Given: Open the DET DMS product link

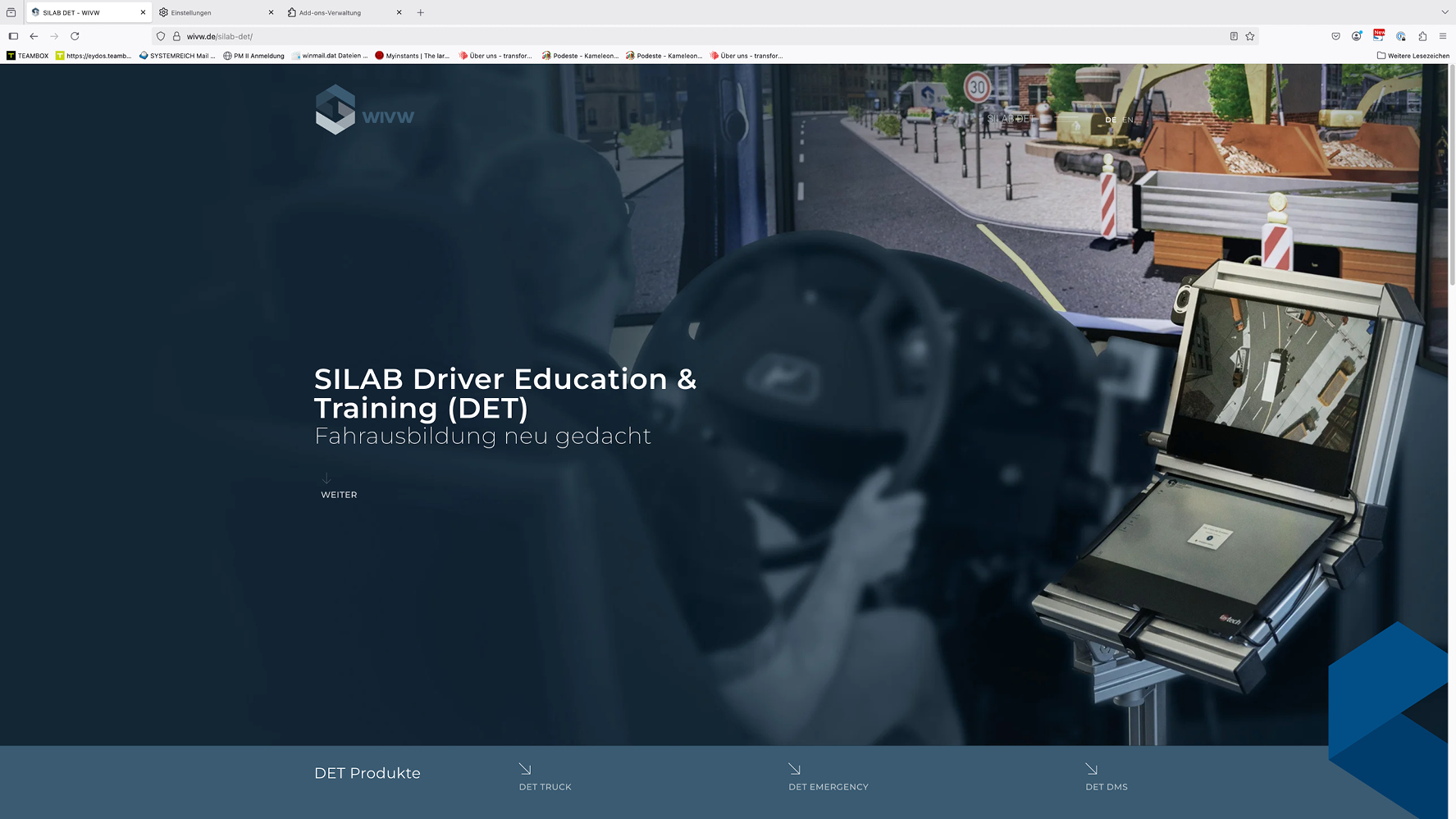Looking at the screenshot, I should (x=1107, y=787).
